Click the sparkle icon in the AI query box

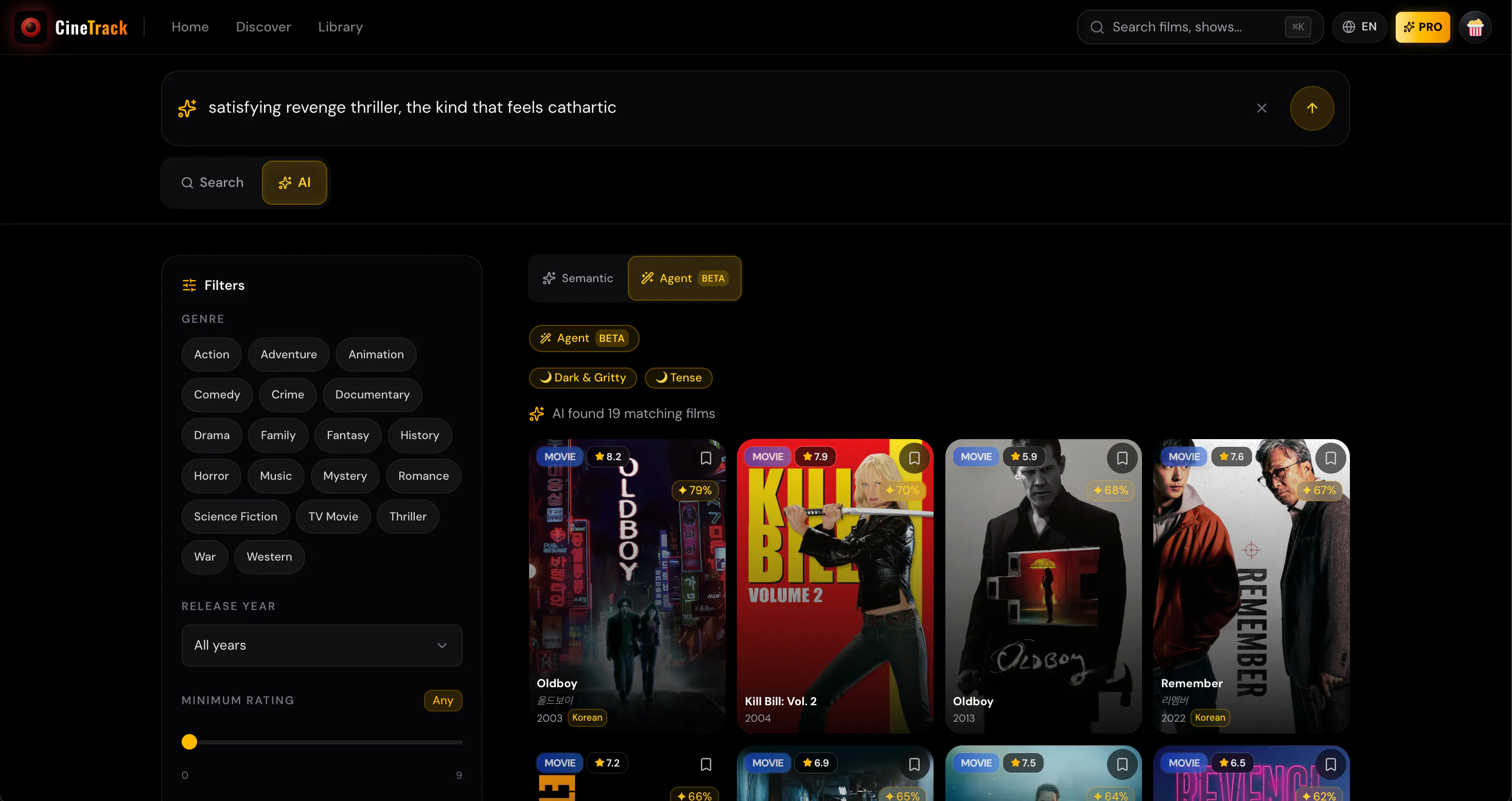[x=187, y=108]
